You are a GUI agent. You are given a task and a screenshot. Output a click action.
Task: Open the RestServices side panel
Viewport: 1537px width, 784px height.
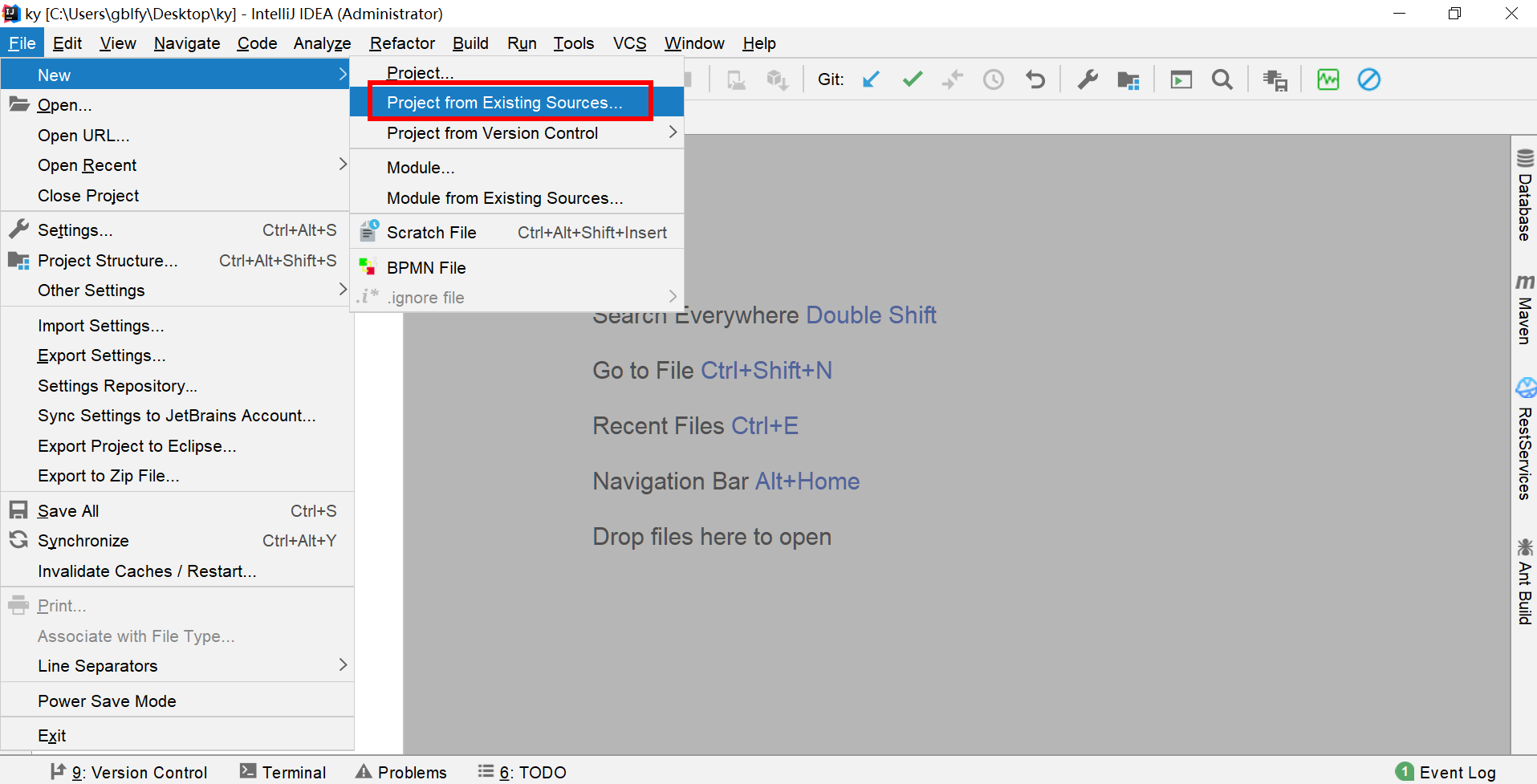tap(1525, 439)
